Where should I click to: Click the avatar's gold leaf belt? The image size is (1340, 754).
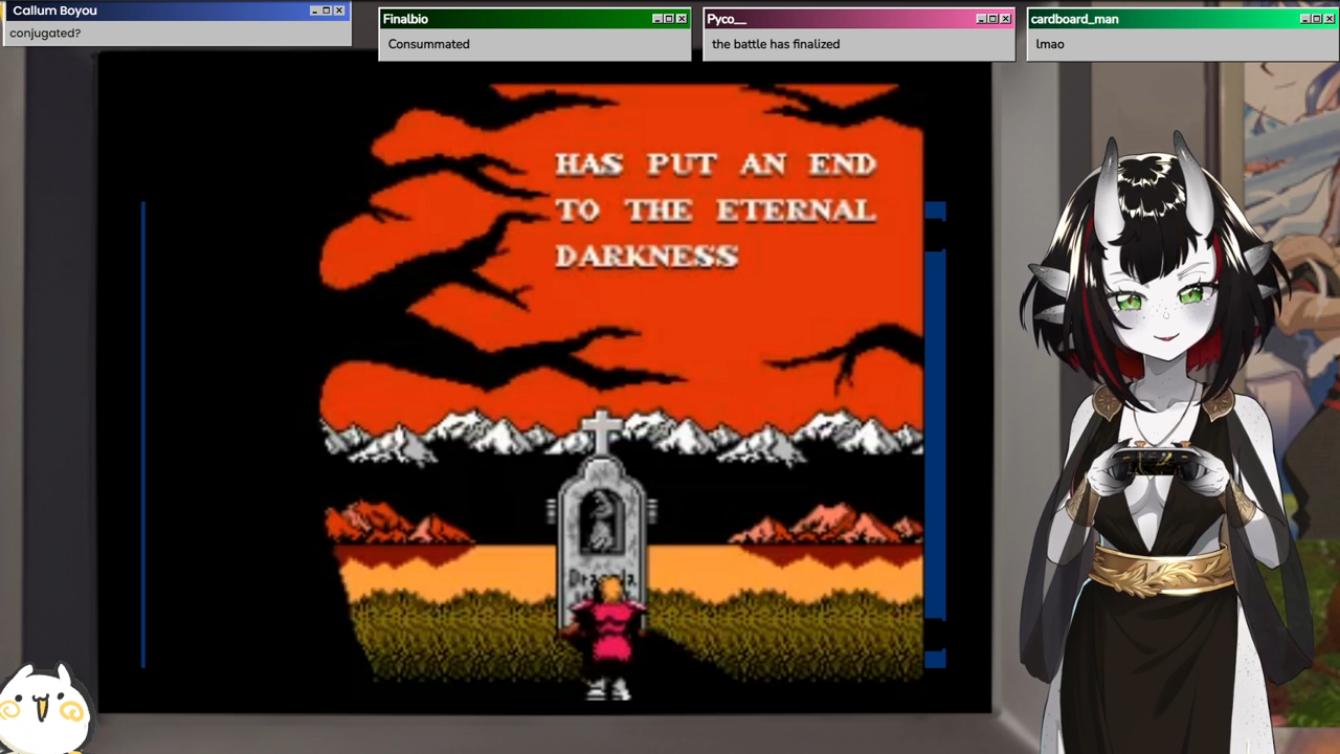(x=1161, y=569)
